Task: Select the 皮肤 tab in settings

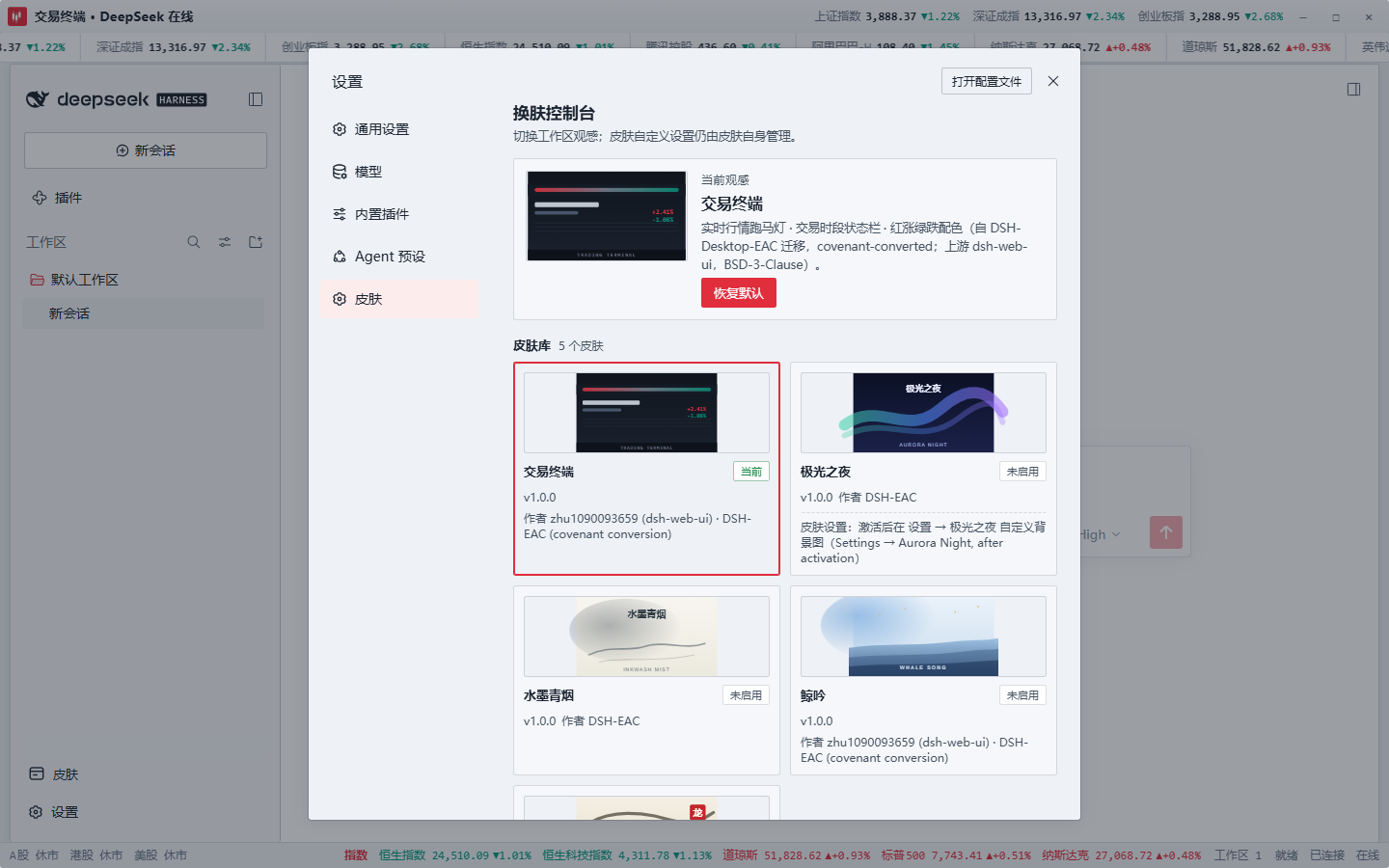Action: click(398, 299)
